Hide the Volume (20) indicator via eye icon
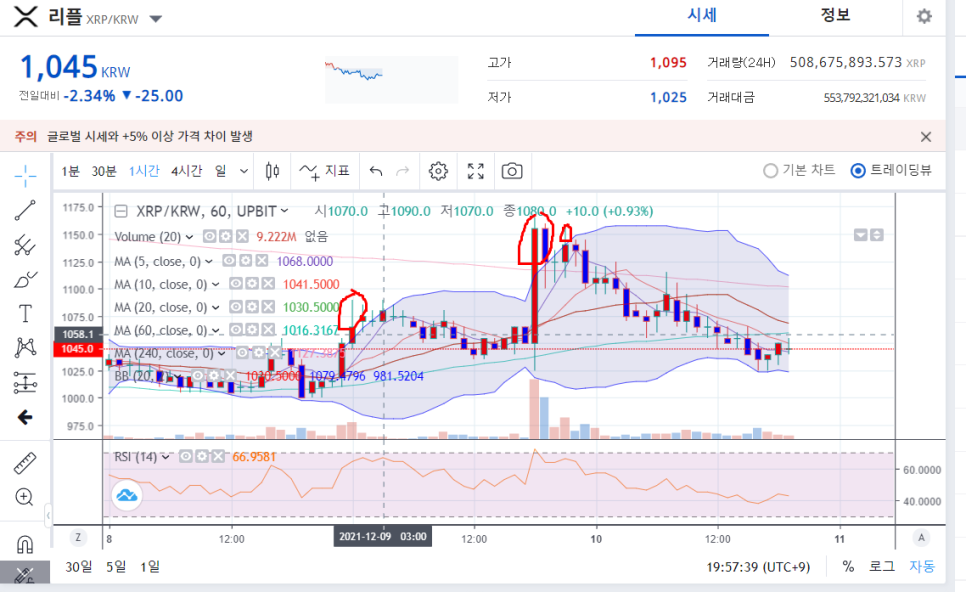Viewport: 966px width, 592px height. pos(209,237)
